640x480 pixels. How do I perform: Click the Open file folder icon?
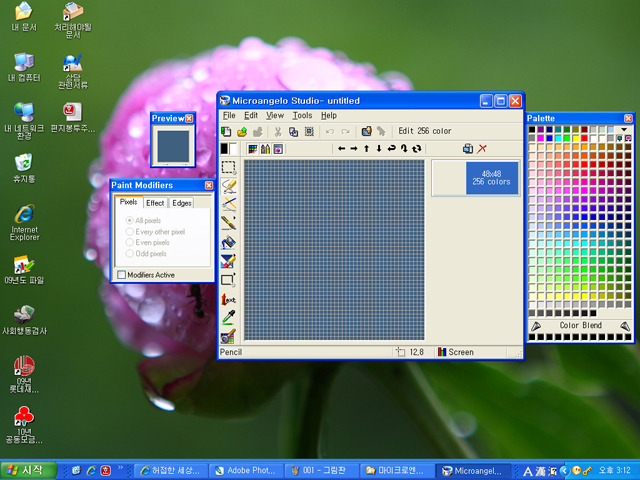pos(242,131)
